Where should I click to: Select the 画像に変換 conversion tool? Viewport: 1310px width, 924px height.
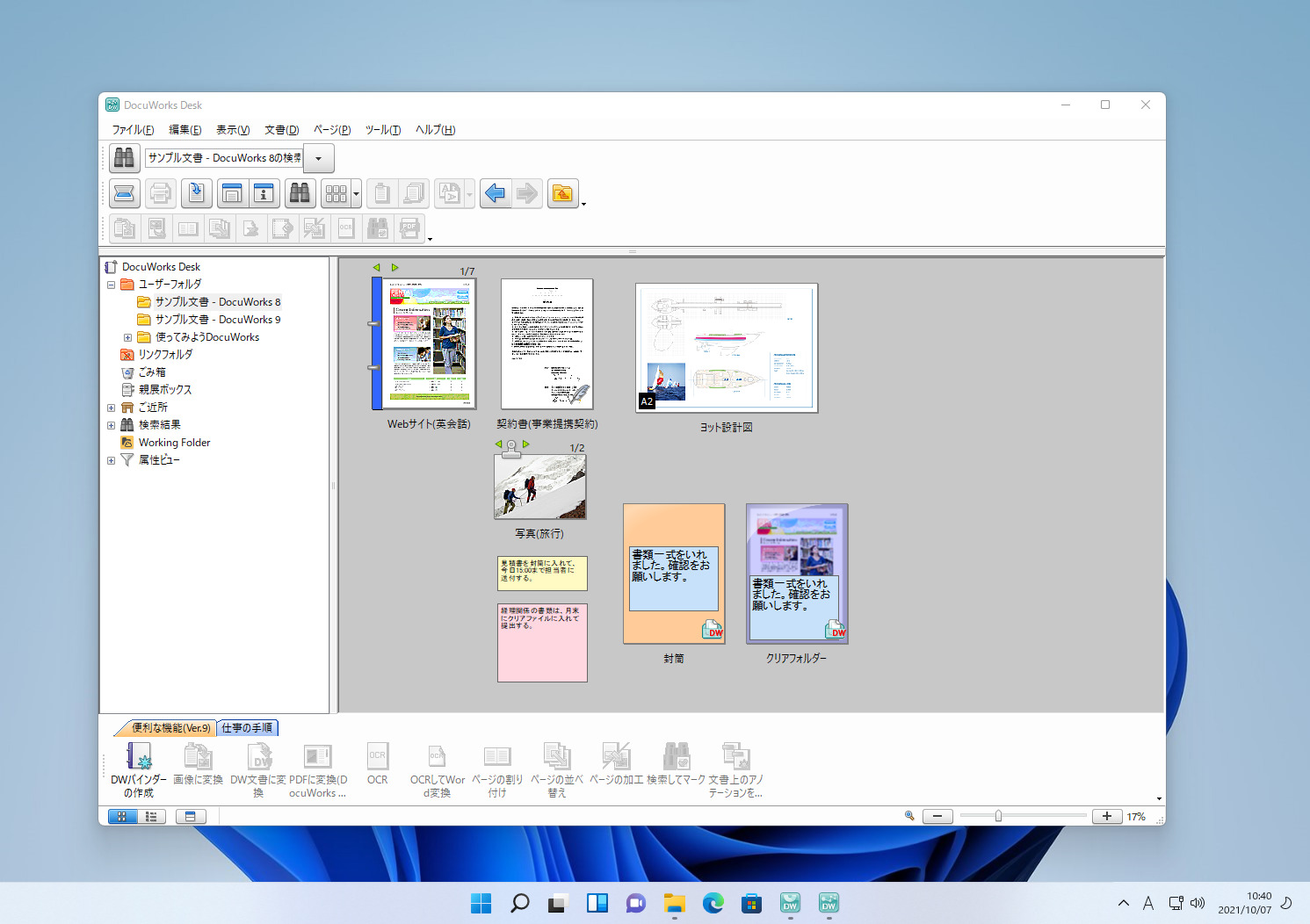(198, 766)
